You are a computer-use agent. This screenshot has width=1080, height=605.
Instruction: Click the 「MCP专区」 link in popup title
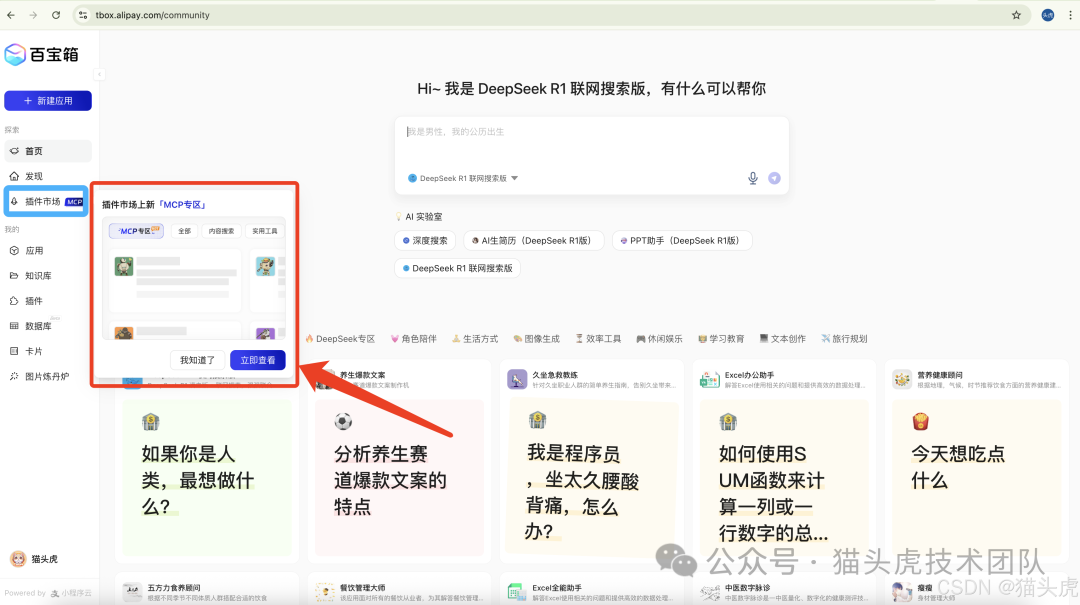[182, 205]
